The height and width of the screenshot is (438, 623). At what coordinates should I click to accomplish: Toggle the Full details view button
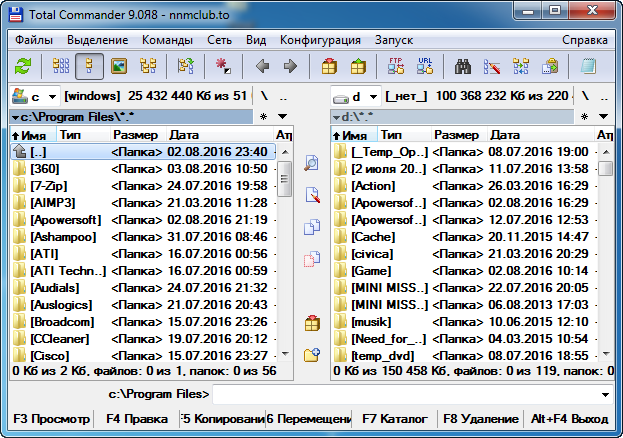pos(90,67)
